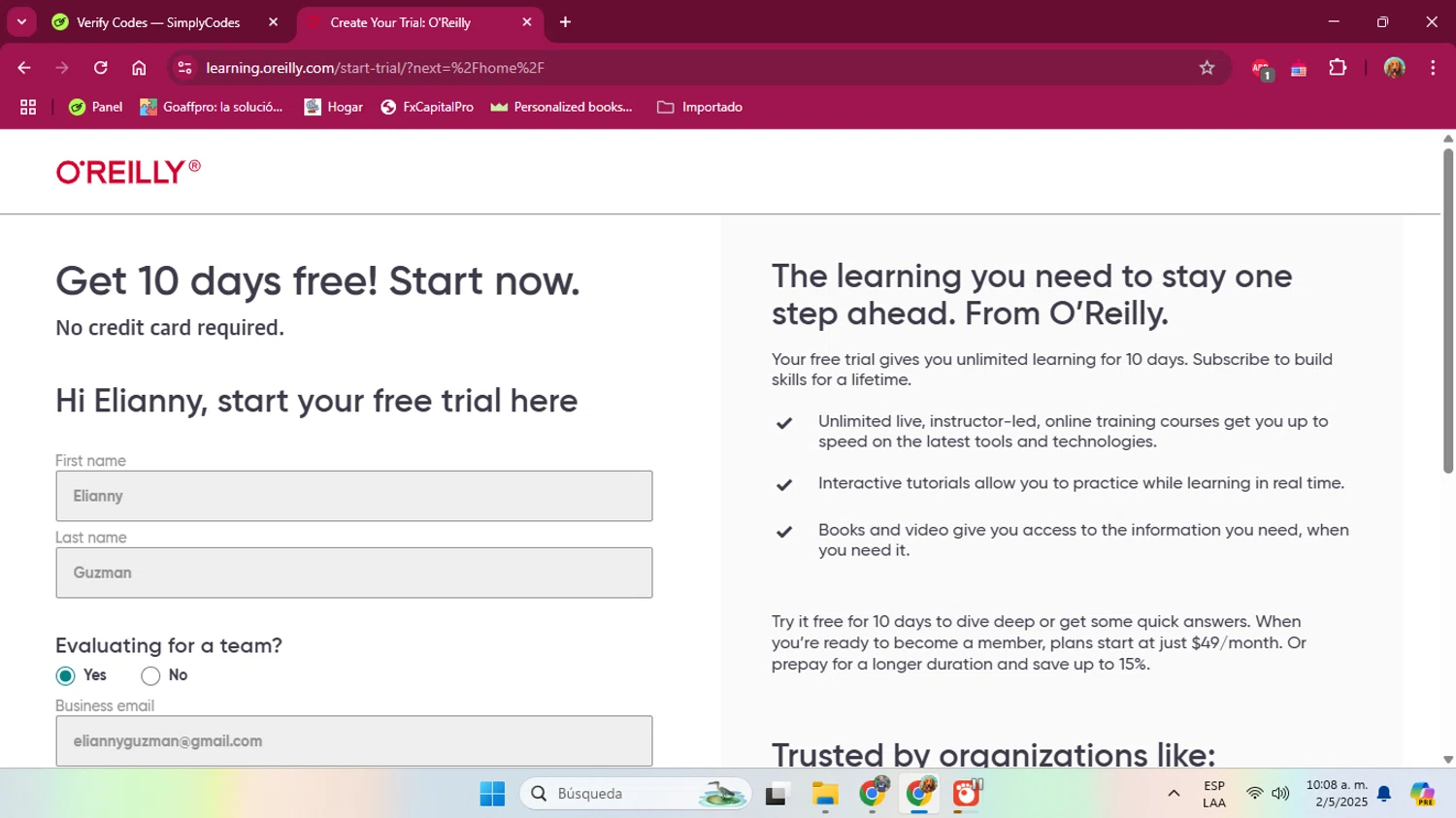Open the Windows Start menu
The image size is (1456, 818).
(x=492, y=794)
